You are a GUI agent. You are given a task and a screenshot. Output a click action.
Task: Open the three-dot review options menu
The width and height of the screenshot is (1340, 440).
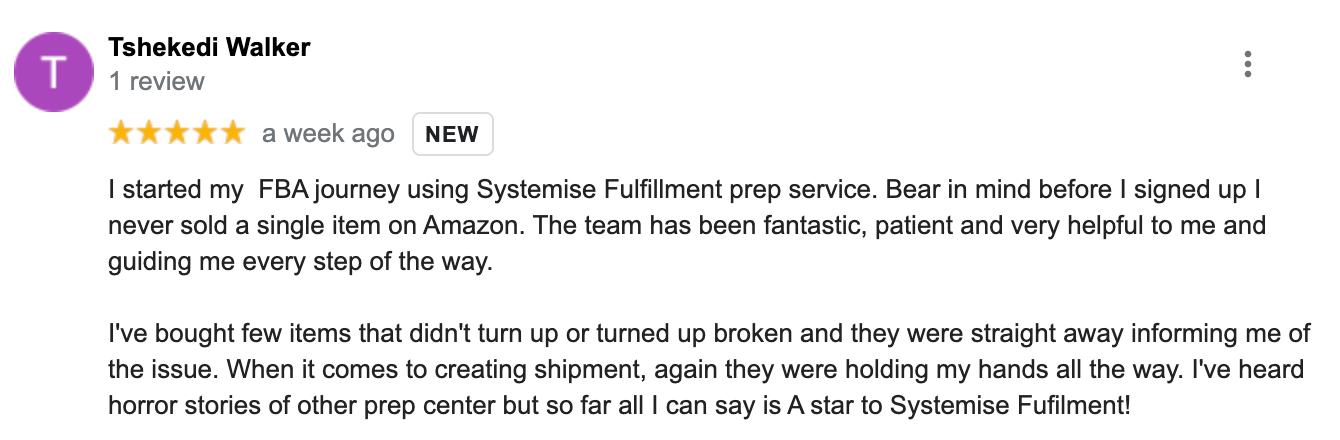(1247, 64)
